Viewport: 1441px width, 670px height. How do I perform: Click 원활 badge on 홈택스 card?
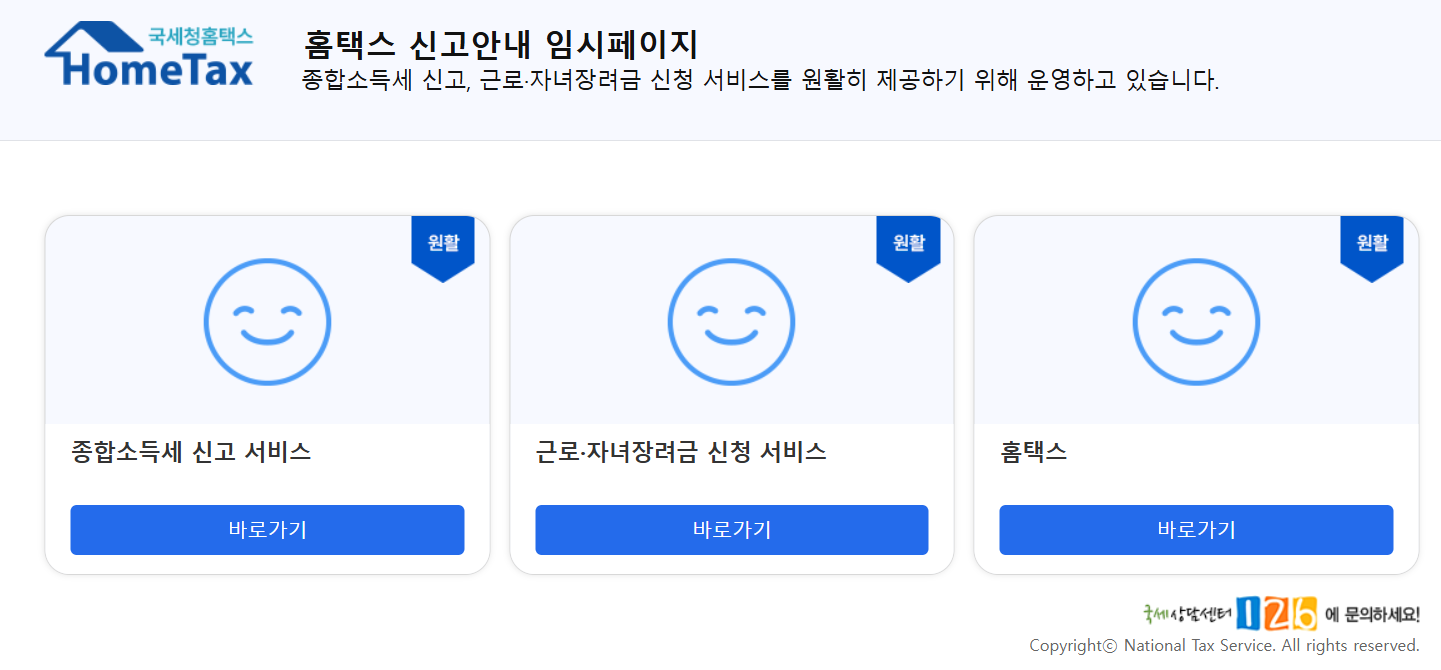[x=1372, y=249]
